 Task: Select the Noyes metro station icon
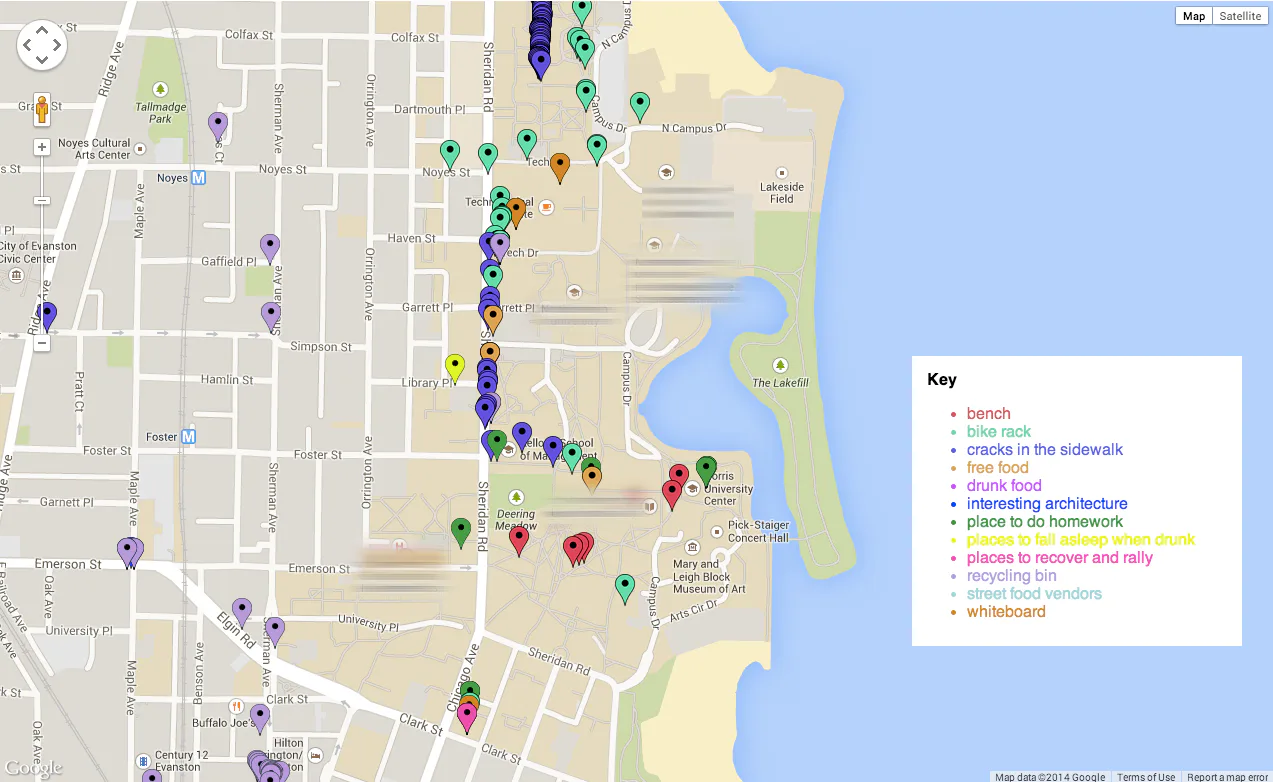pos(198,178)
